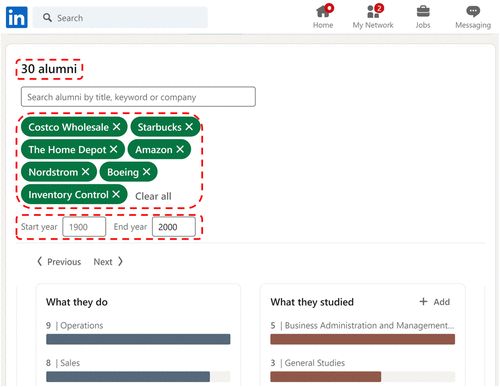Click the '8 | Sales' label
This screenshot has height=387, width=500.
(x=63, y=363)
